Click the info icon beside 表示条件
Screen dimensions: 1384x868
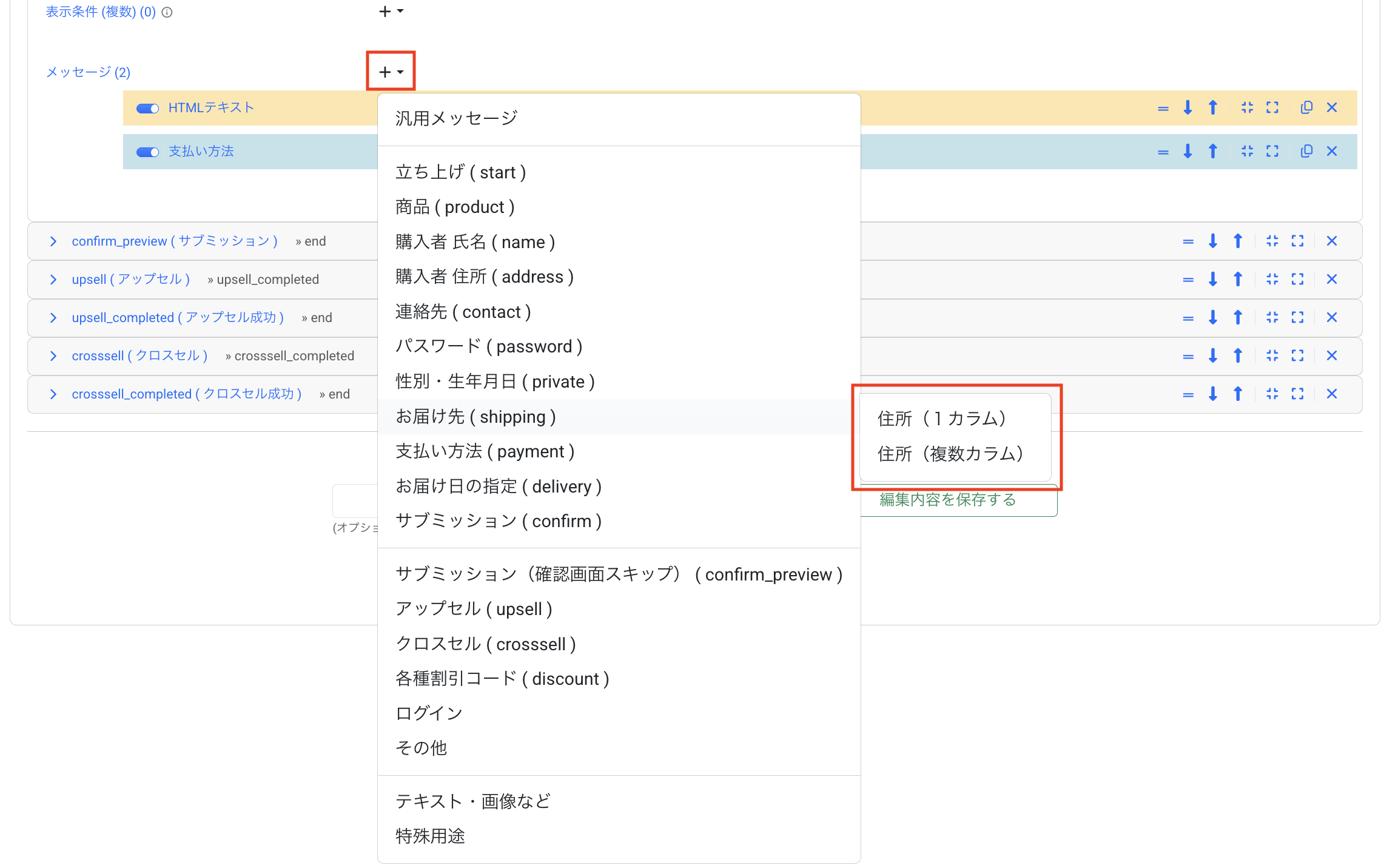(x=167, y=12)
